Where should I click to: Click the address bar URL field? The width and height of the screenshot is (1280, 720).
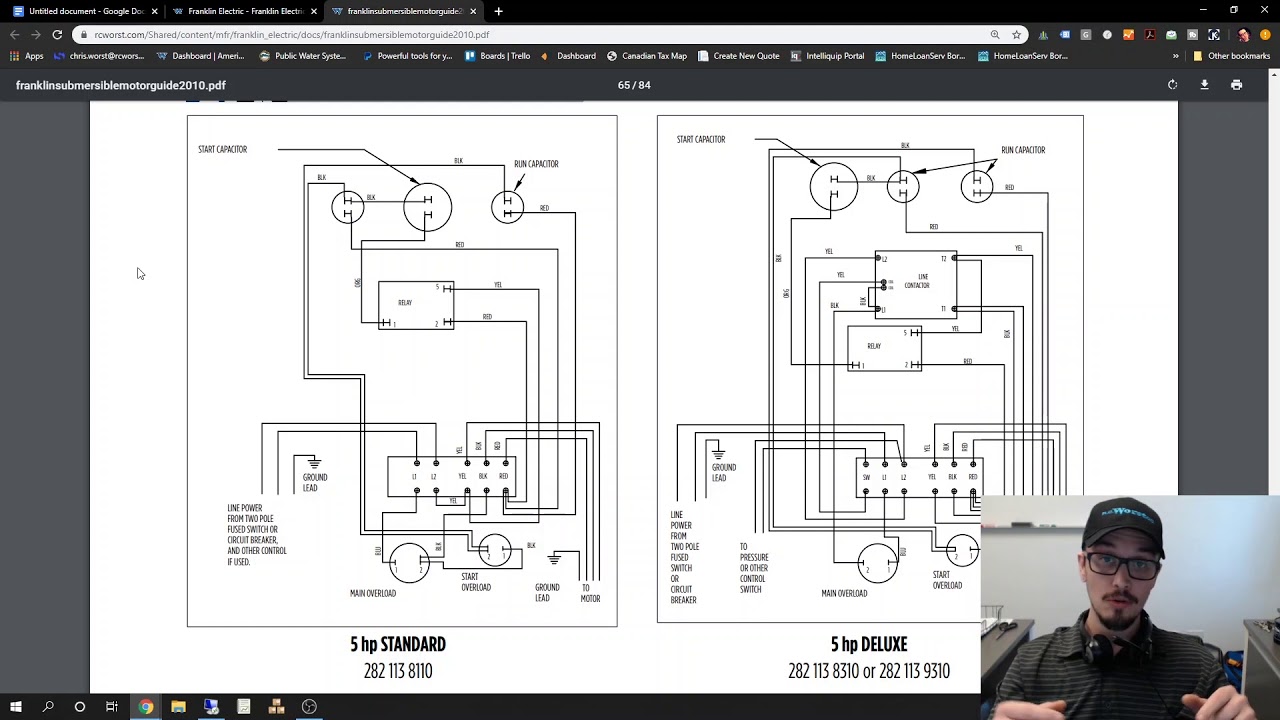coord(530,34)
